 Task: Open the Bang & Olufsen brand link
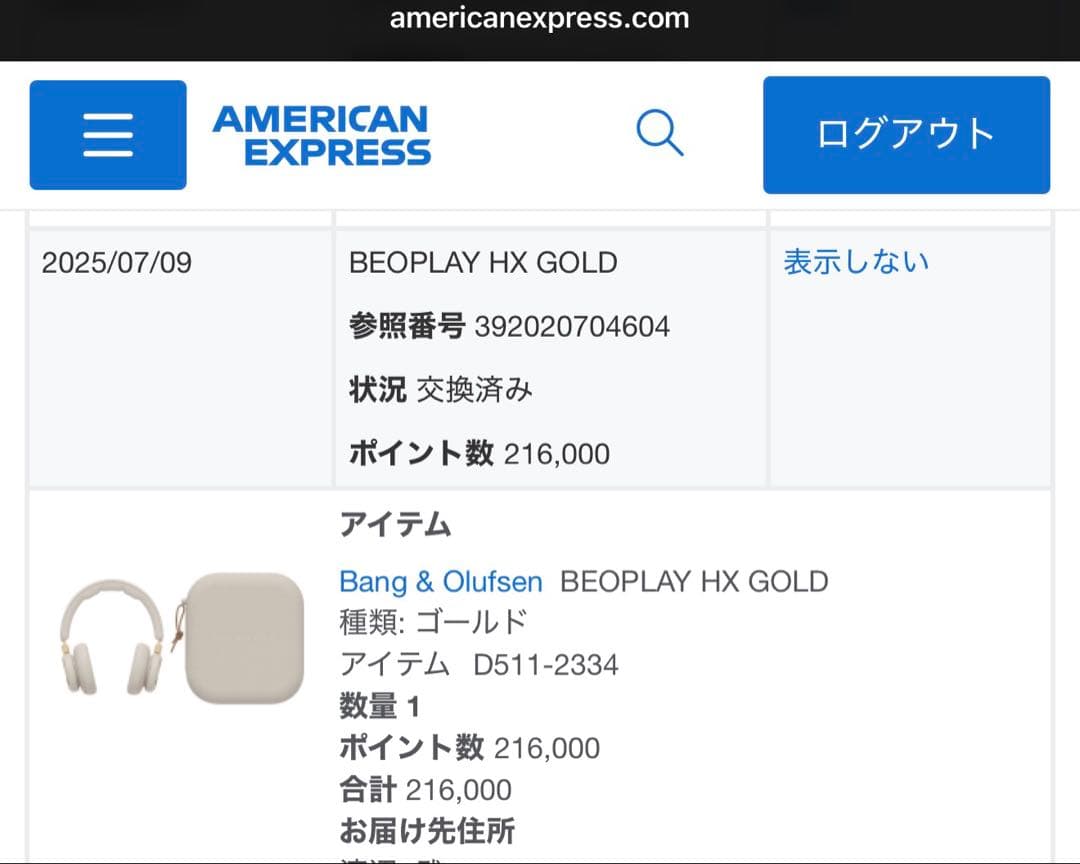(440, 581)
